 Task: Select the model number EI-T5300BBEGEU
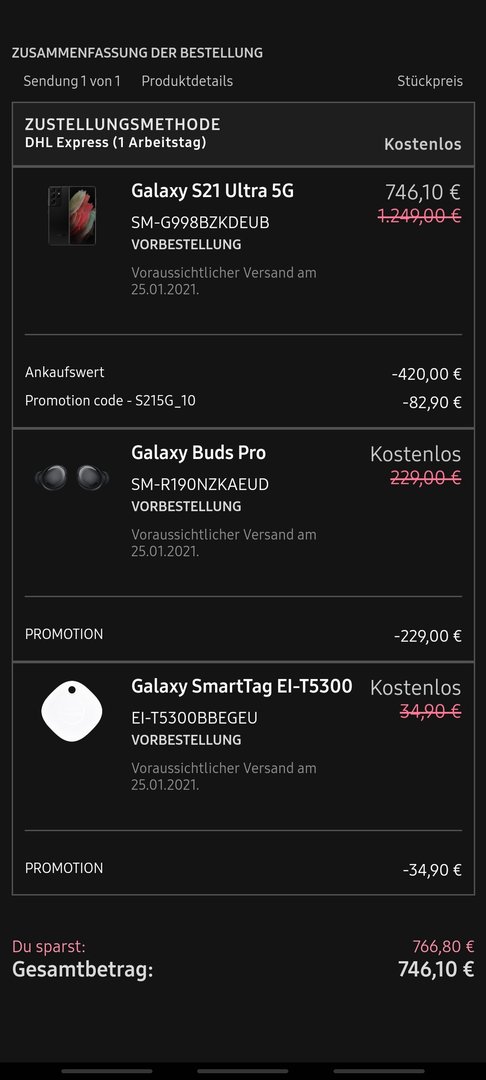[194, 718]
